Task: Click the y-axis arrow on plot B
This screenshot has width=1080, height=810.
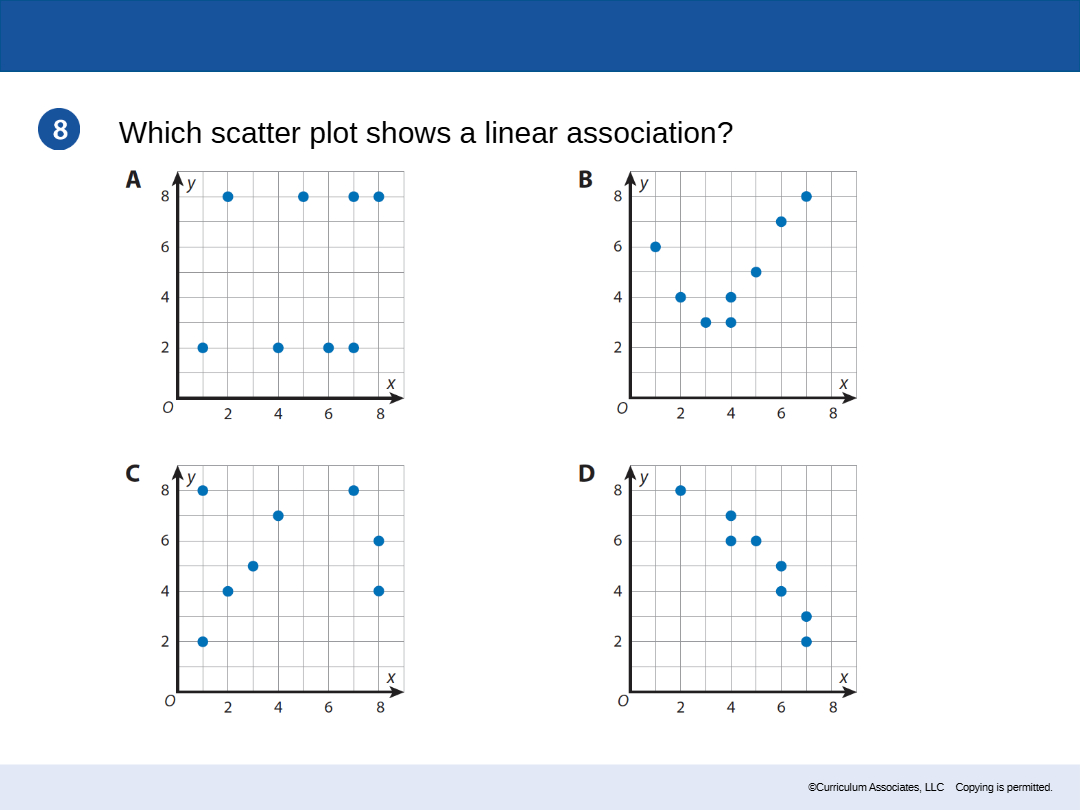Action: point(630,180)
